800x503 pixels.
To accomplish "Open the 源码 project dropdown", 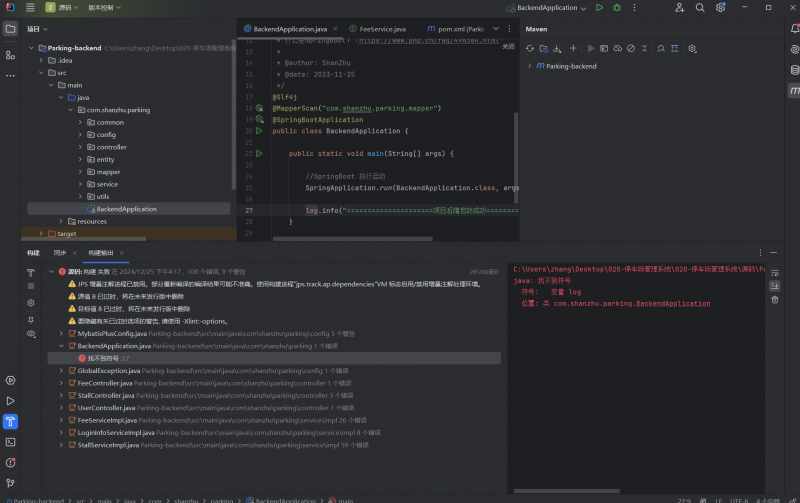I will click(x=62, y=8).
